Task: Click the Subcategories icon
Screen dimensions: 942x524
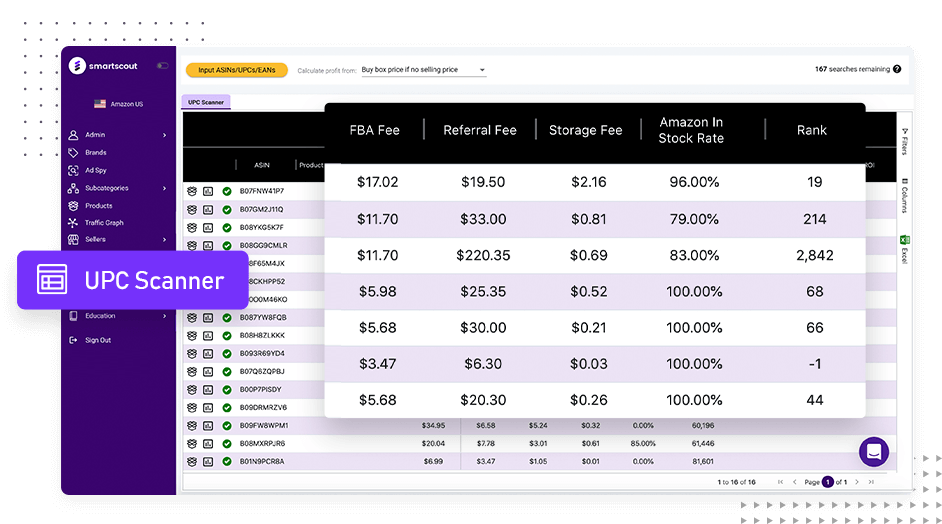Action: click(x=73, y=188)
